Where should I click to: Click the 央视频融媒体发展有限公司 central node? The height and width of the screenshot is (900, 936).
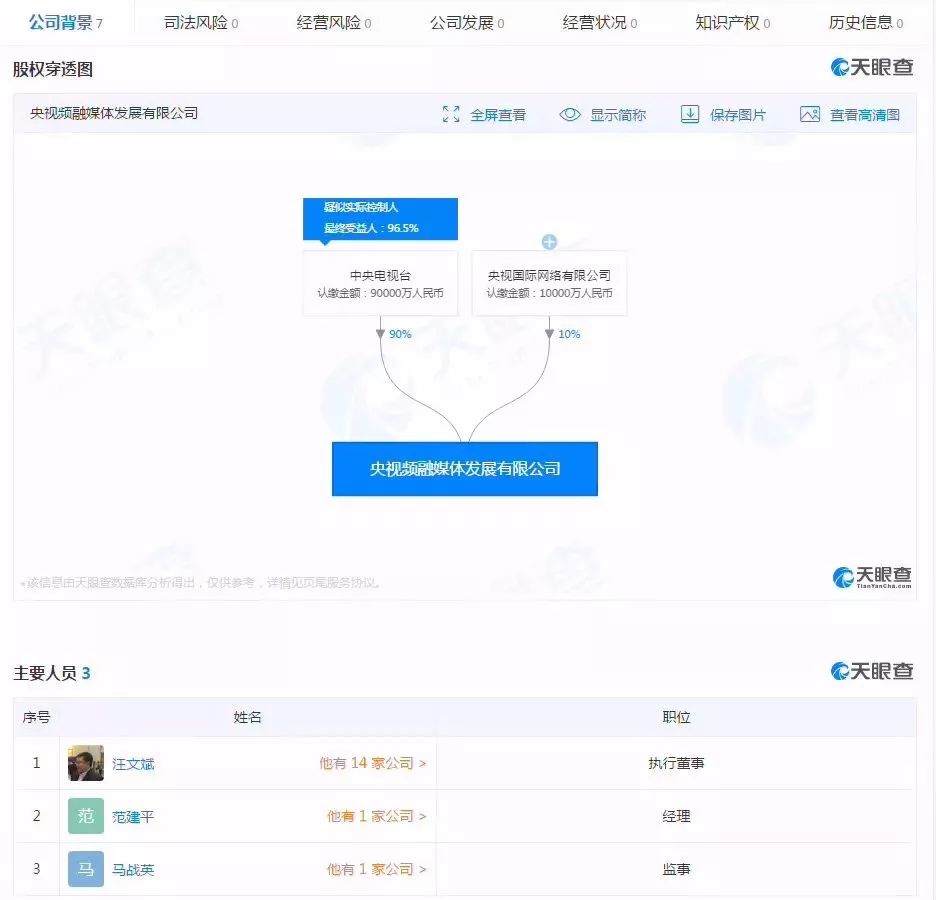[x=464, y=468]
